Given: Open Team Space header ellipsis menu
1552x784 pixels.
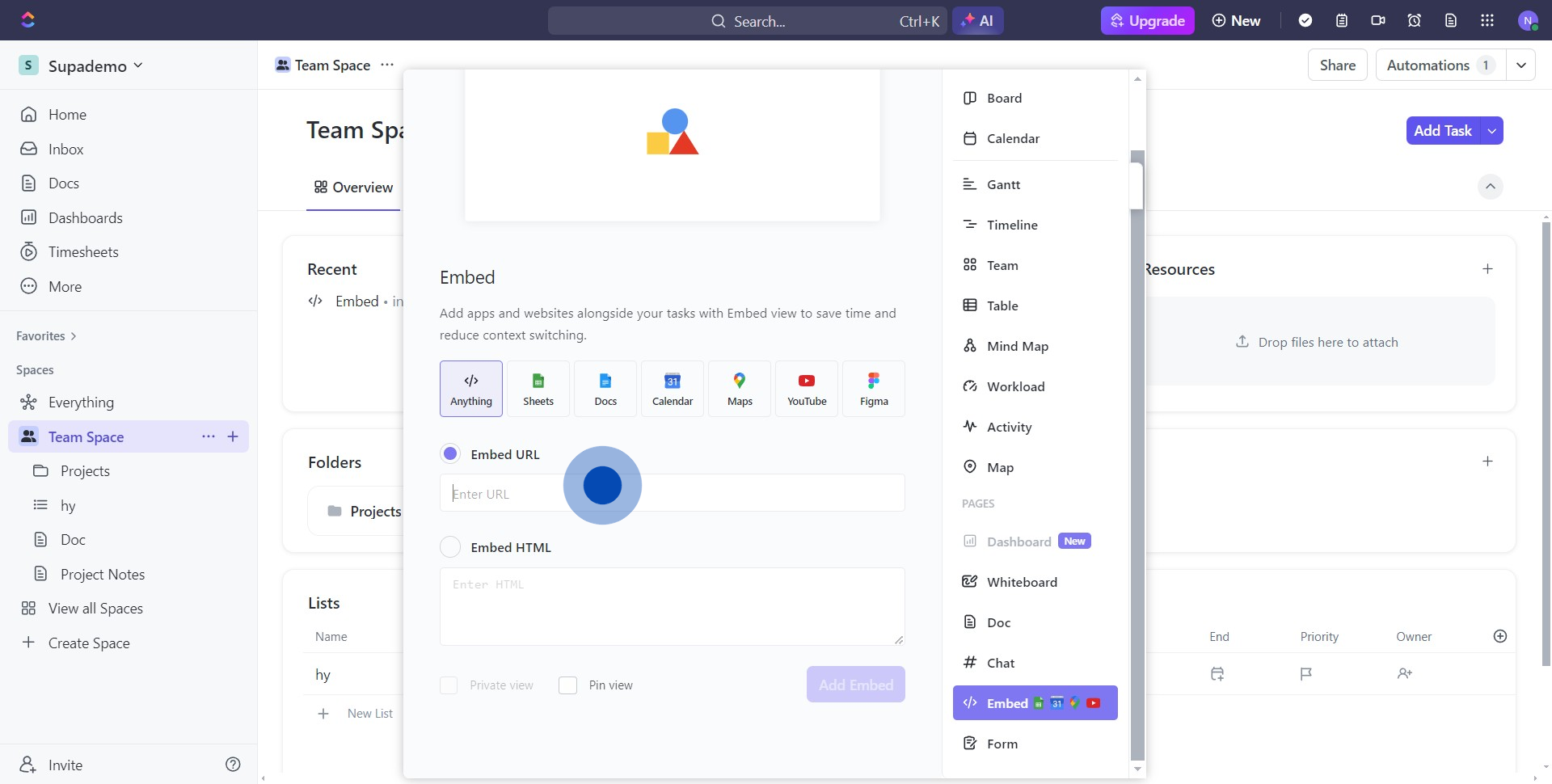Looking at the screenshot, I should [x=387, y=65].
